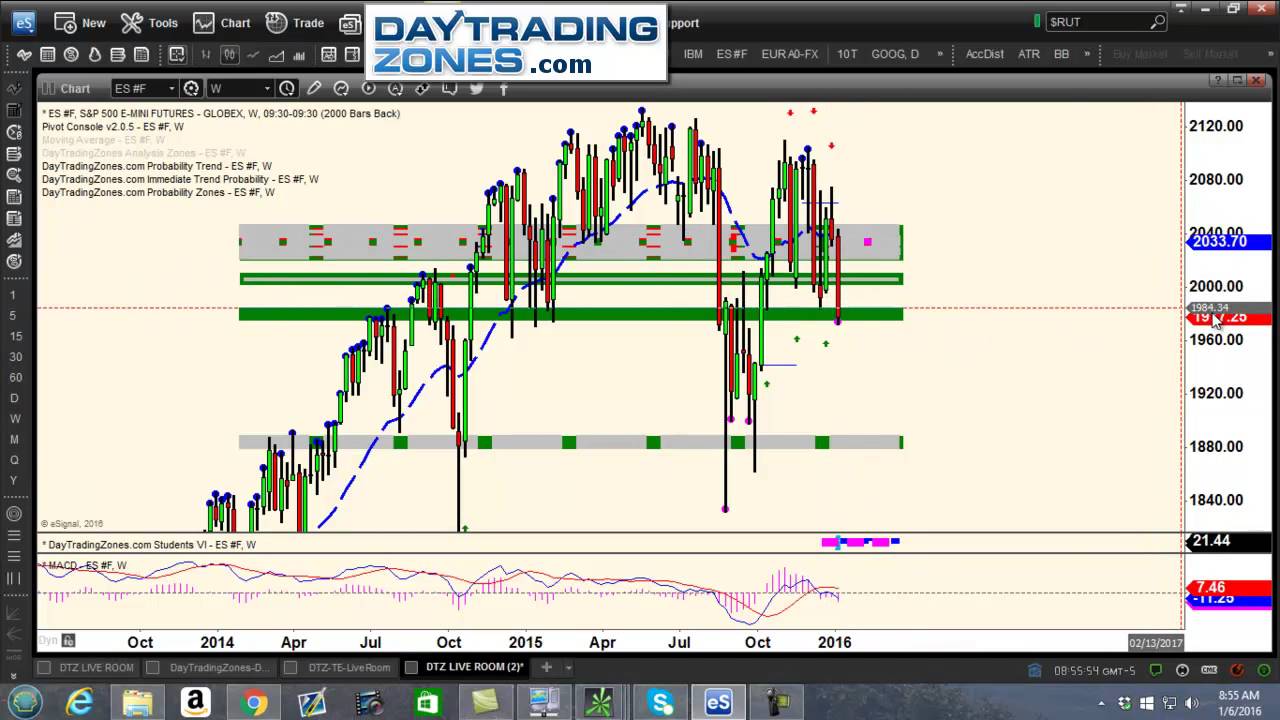Add a new page with plus tab
The image size is (1280, 720).
click(x=546, y=667)
